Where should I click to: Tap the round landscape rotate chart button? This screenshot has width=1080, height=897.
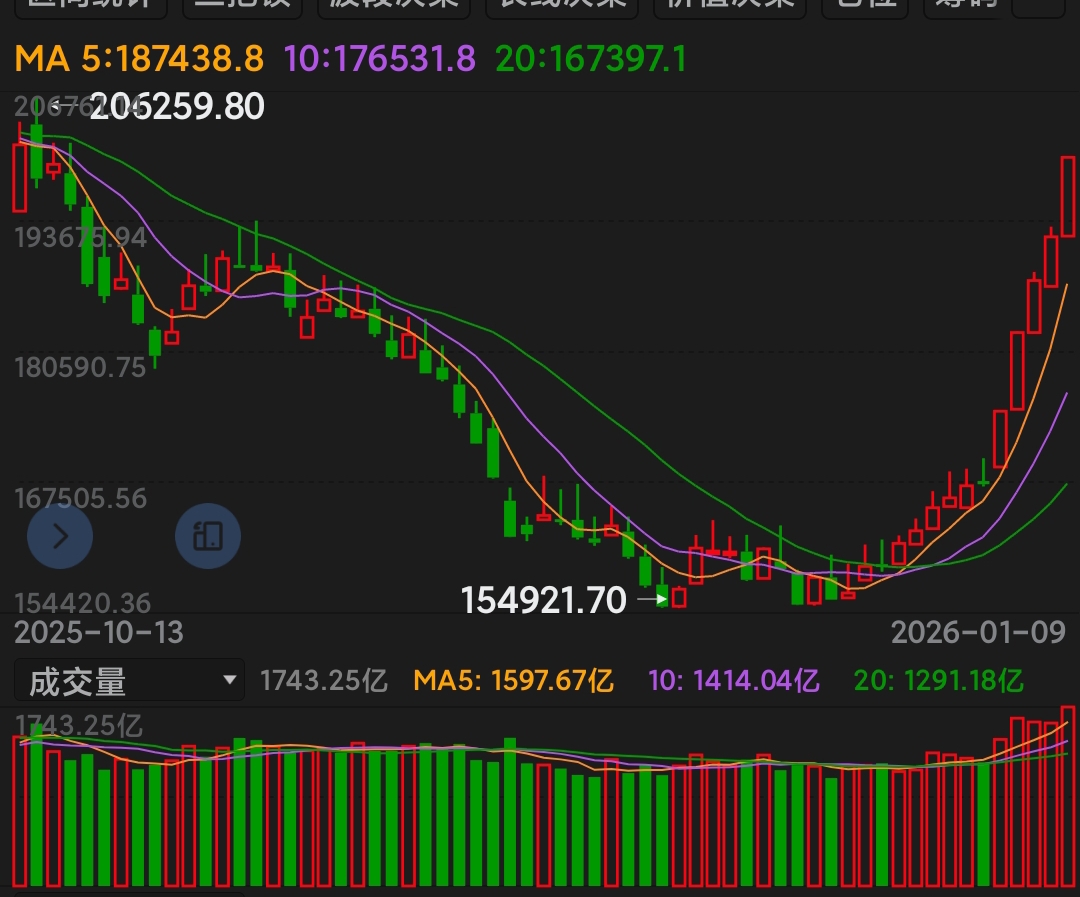coord(208,536)
